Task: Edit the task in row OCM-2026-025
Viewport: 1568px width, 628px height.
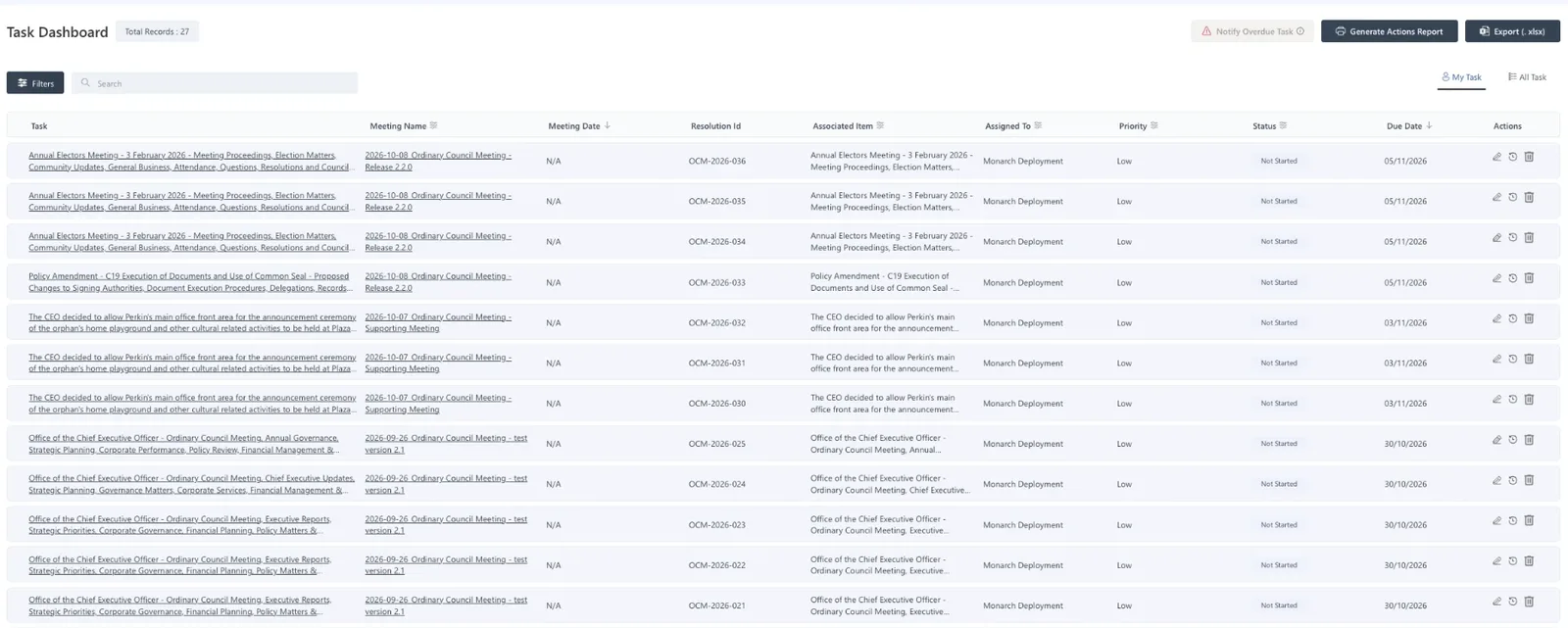Action: click(1496, 440)
